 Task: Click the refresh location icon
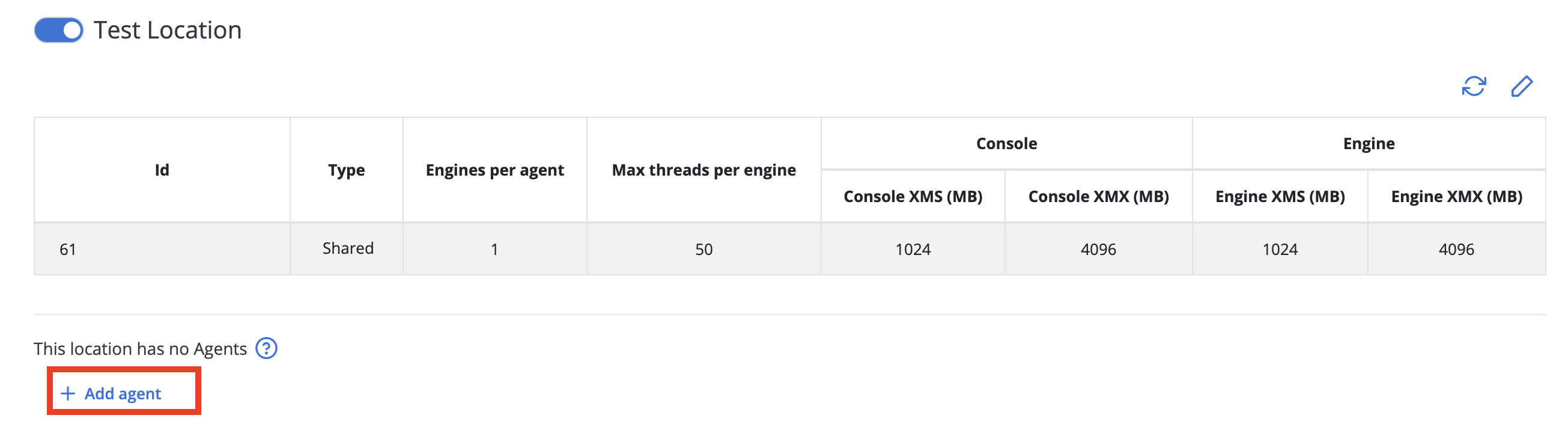click(x=1474, y=87)
